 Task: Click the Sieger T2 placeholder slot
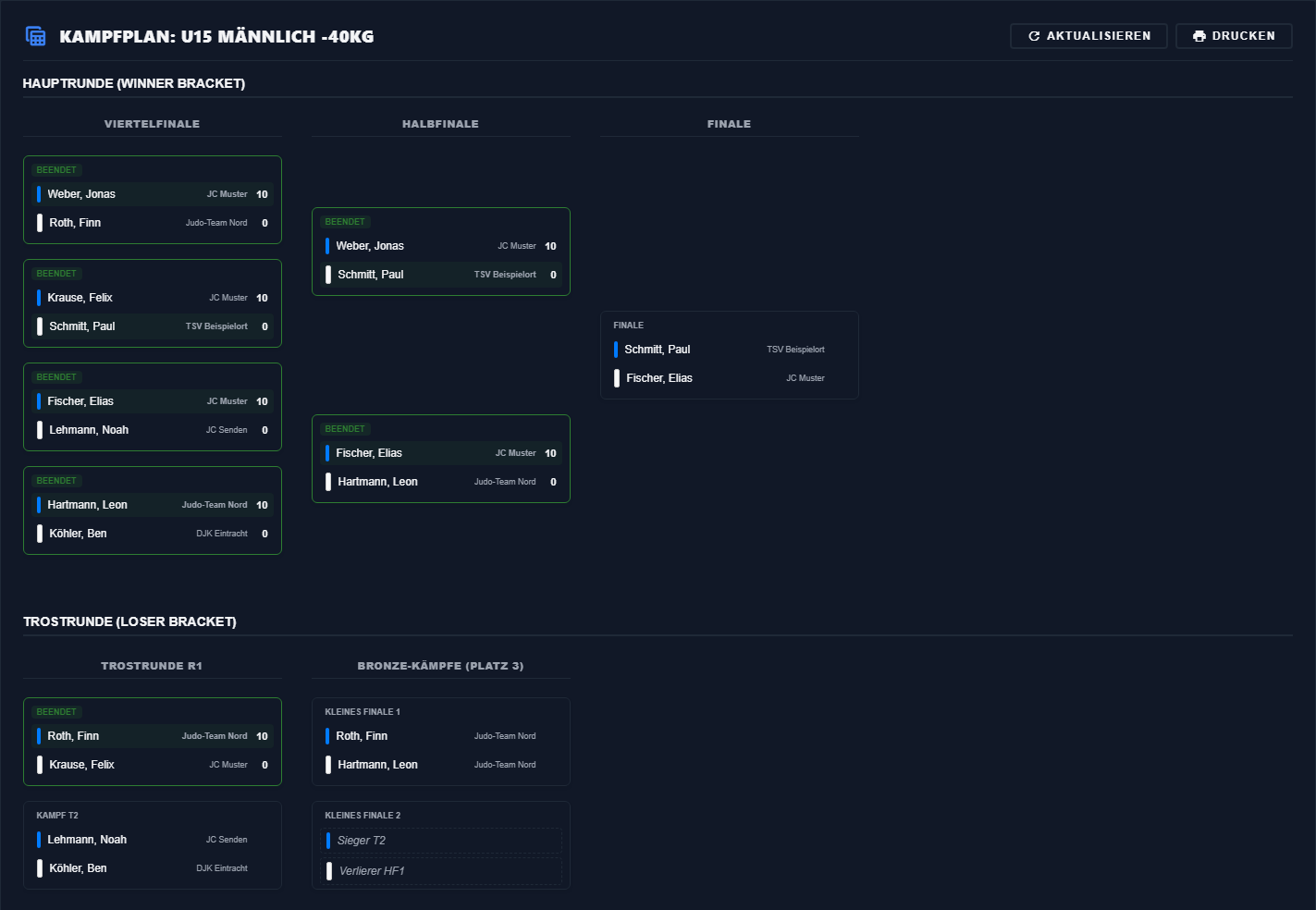[441, 841]
